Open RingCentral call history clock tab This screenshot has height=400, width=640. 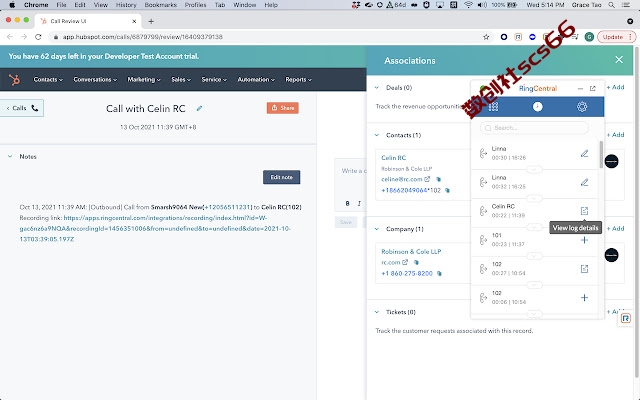pyautogui.click(x=538, y=107)
